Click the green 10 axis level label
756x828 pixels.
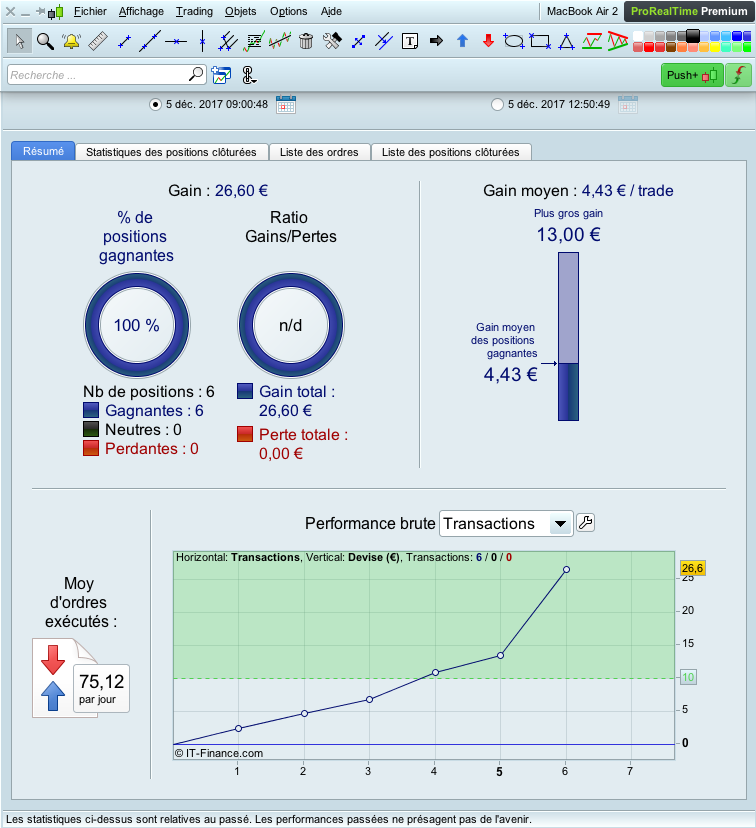click(688, 677)
